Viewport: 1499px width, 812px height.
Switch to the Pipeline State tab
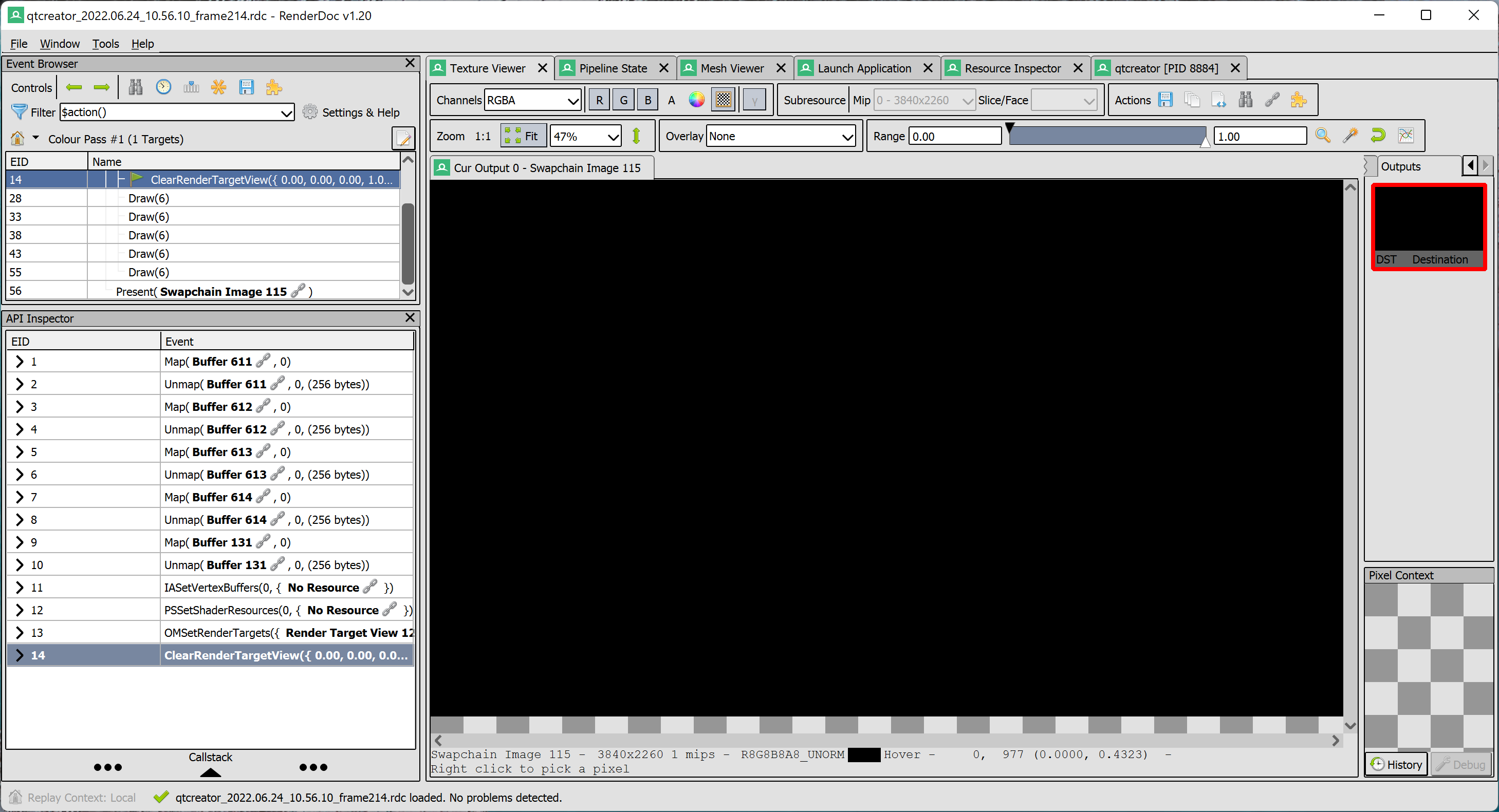point(613,67)
